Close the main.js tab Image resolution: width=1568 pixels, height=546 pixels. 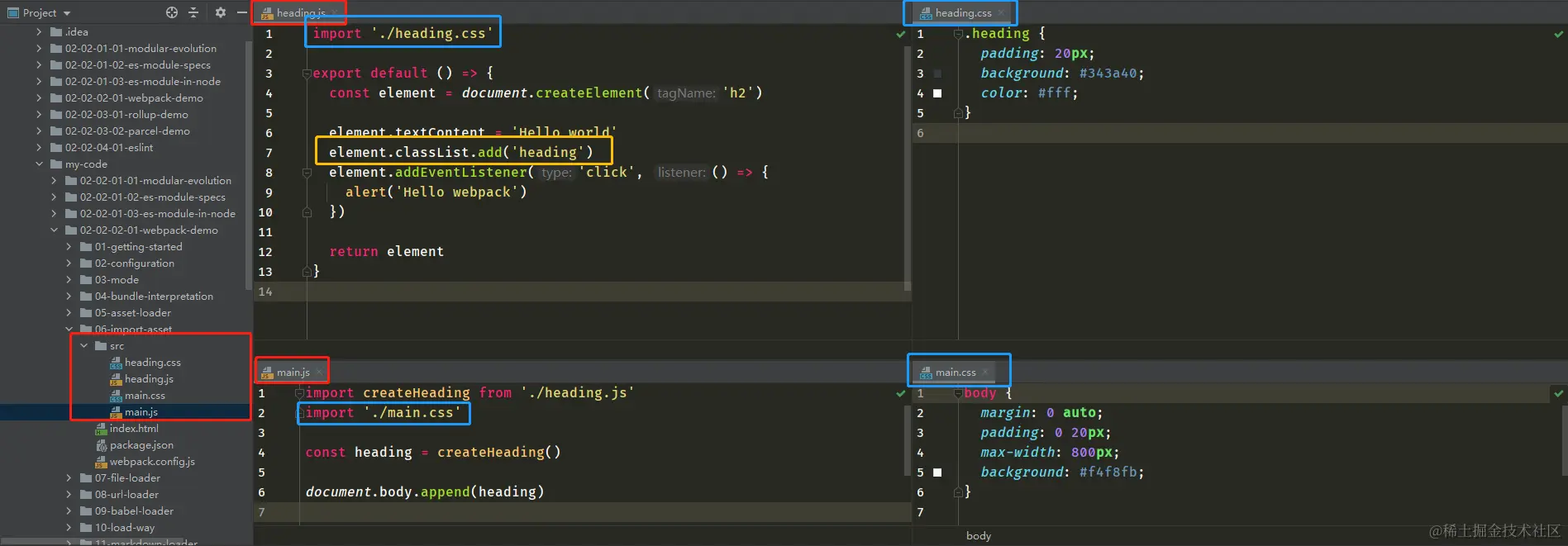319,373
